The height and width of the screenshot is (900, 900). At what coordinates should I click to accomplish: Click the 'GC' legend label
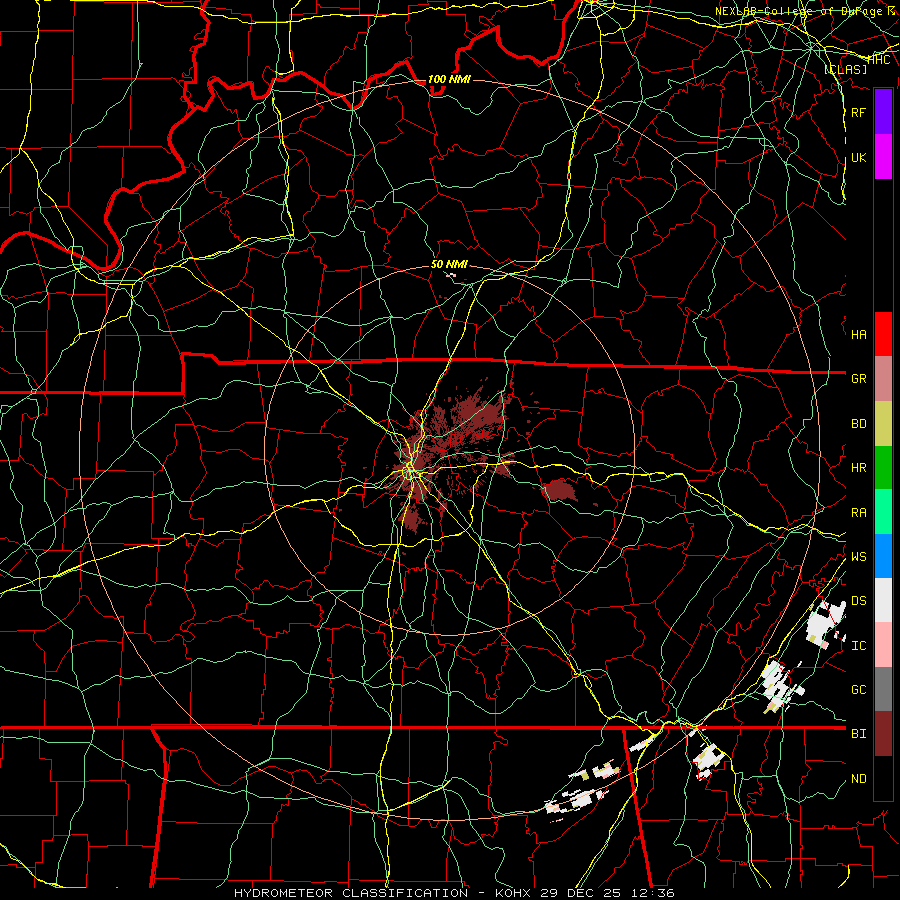coord(858,690)
